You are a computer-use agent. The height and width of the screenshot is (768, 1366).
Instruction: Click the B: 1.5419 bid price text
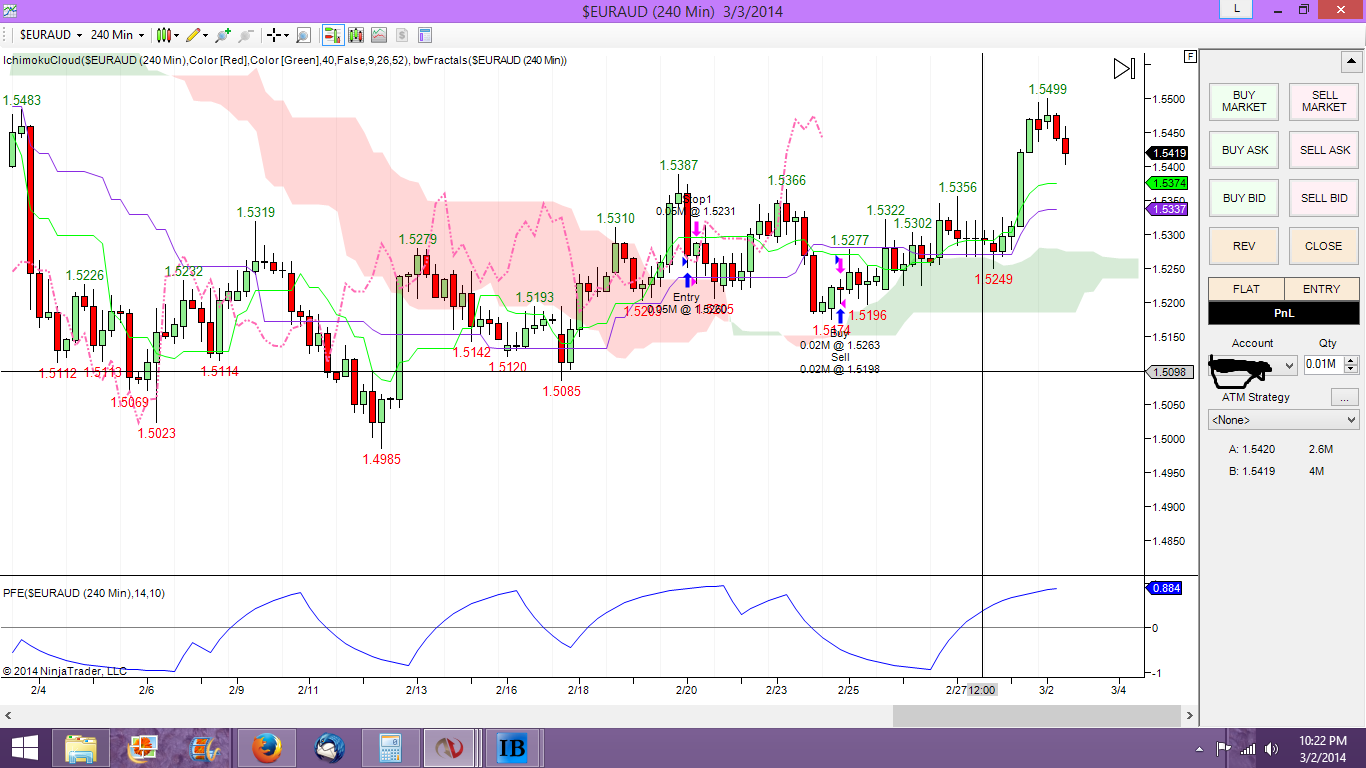coord(1250,471)
